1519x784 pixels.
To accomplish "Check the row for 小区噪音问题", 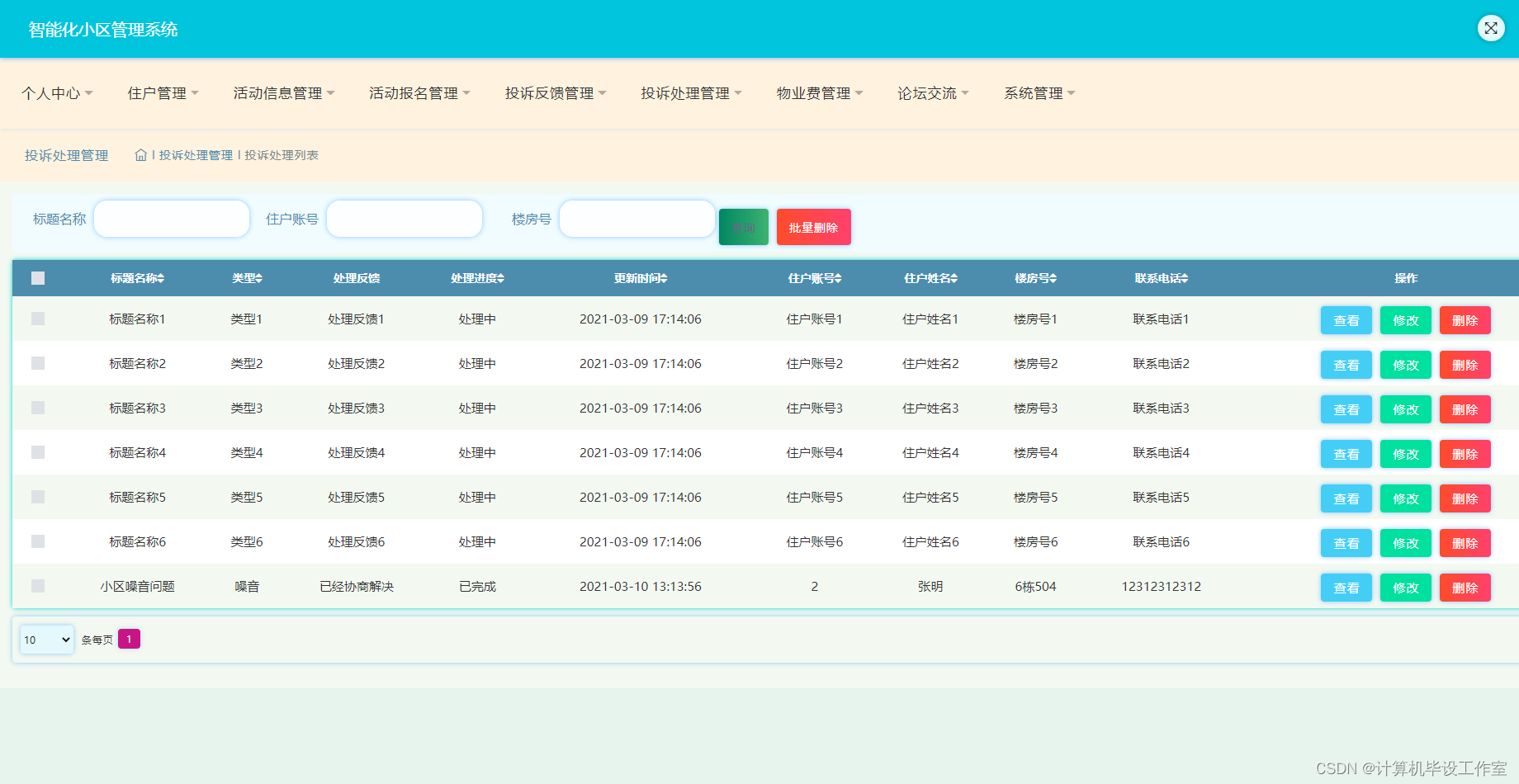I will coord(38,586).
